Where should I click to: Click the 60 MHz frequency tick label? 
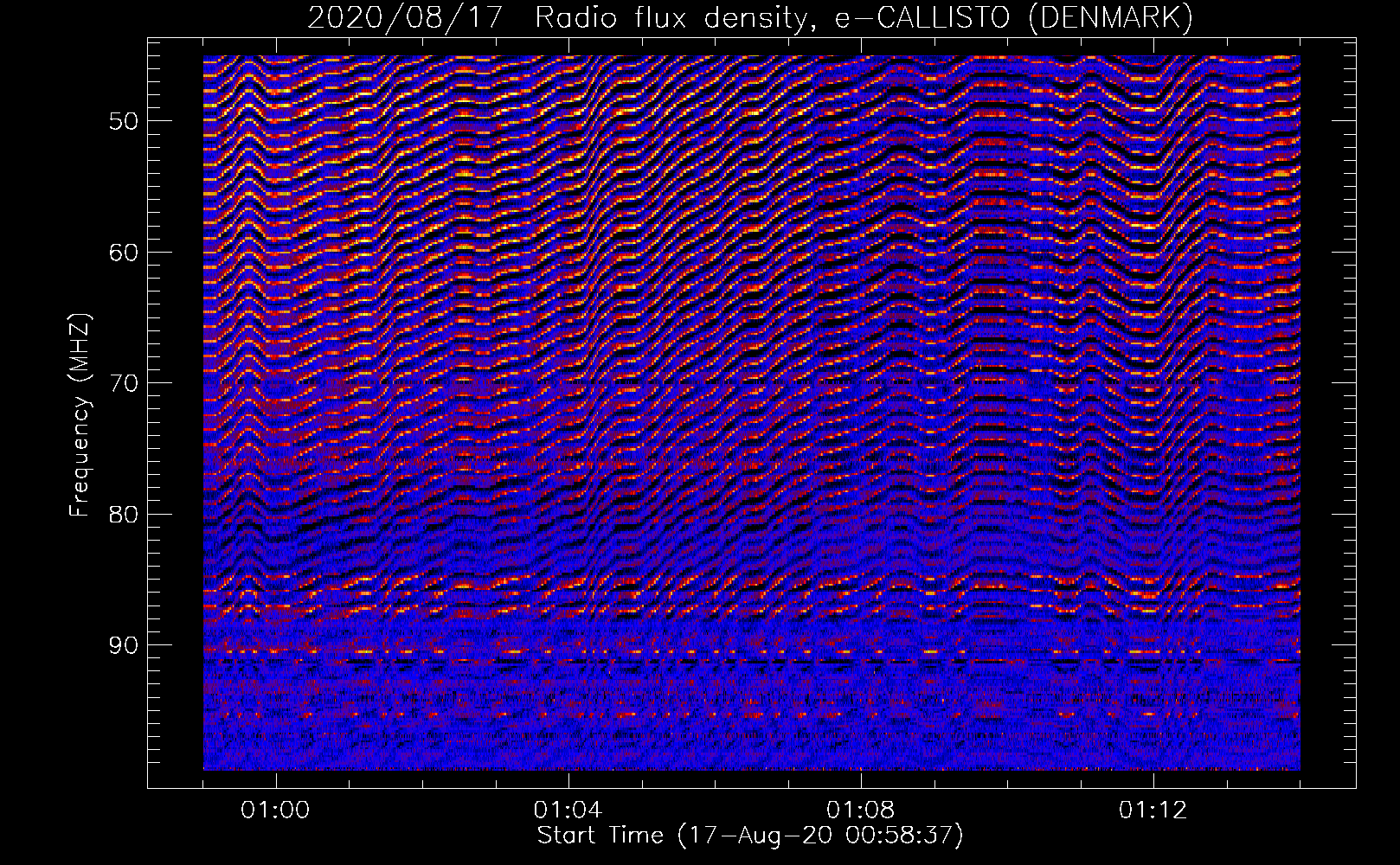(124, 253)
